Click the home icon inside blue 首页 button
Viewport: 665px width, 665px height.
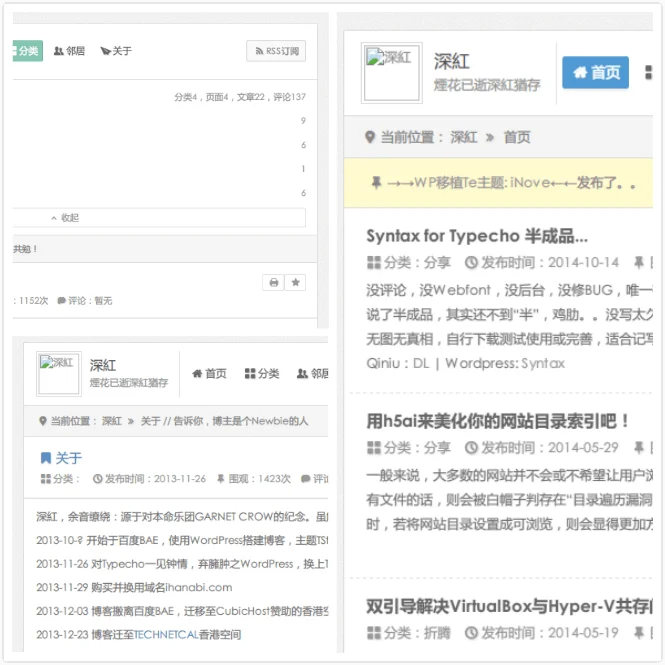580,73
